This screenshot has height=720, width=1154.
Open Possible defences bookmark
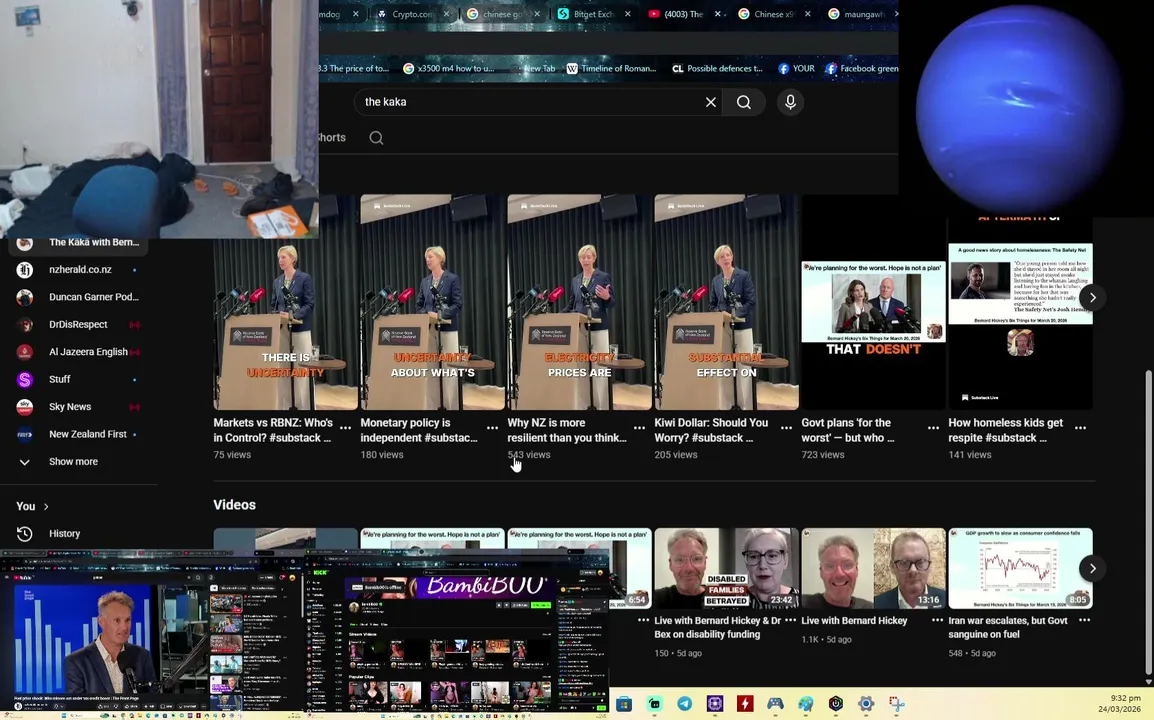click(717, 68)
